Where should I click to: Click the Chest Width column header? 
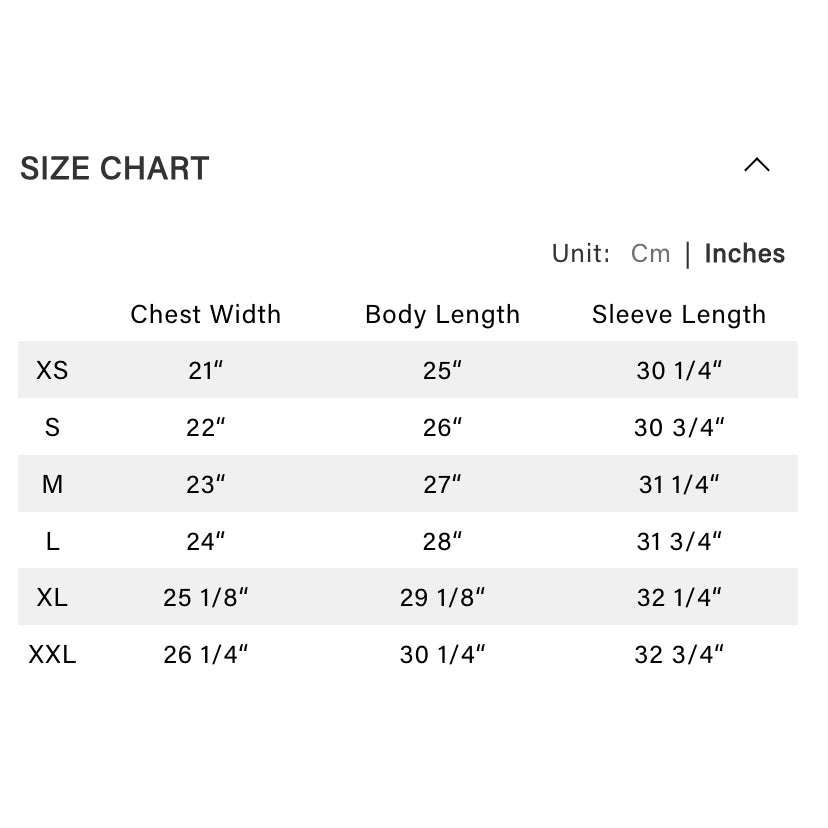[206, 314]
